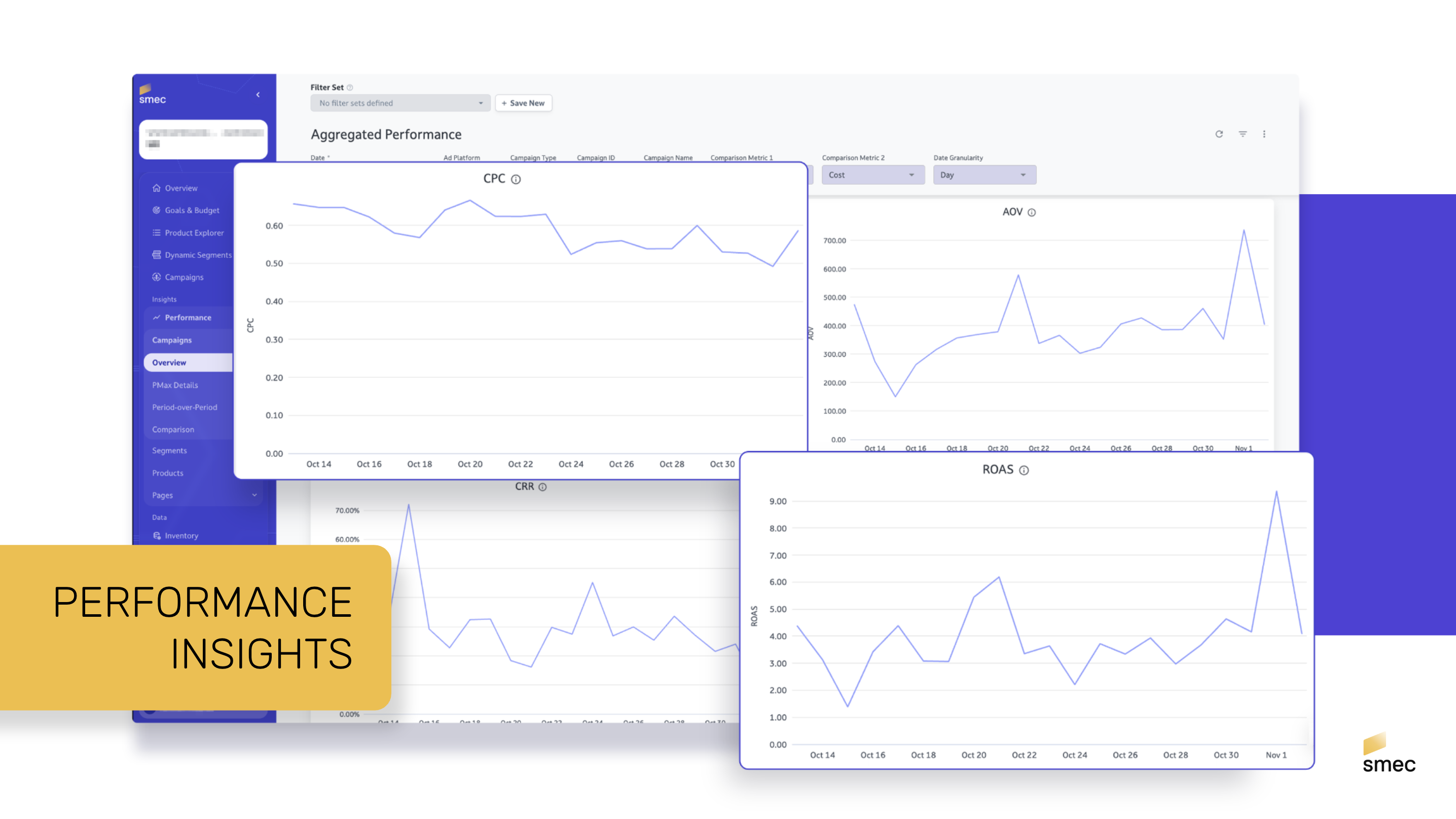1456x819 pixels.
Task: Open the Date Granularity Day dropdown
Action: click(x=984, y=175)
